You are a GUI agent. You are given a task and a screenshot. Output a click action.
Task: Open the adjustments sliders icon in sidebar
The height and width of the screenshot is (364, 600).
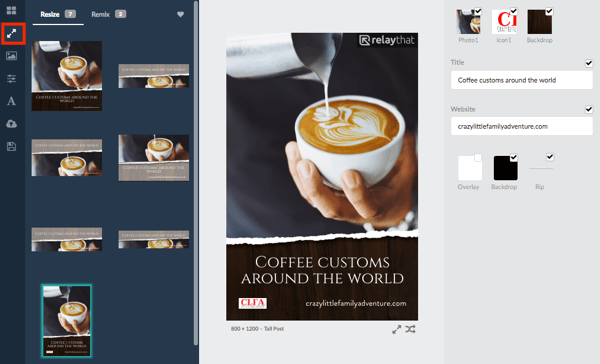(x=11, y=79)
